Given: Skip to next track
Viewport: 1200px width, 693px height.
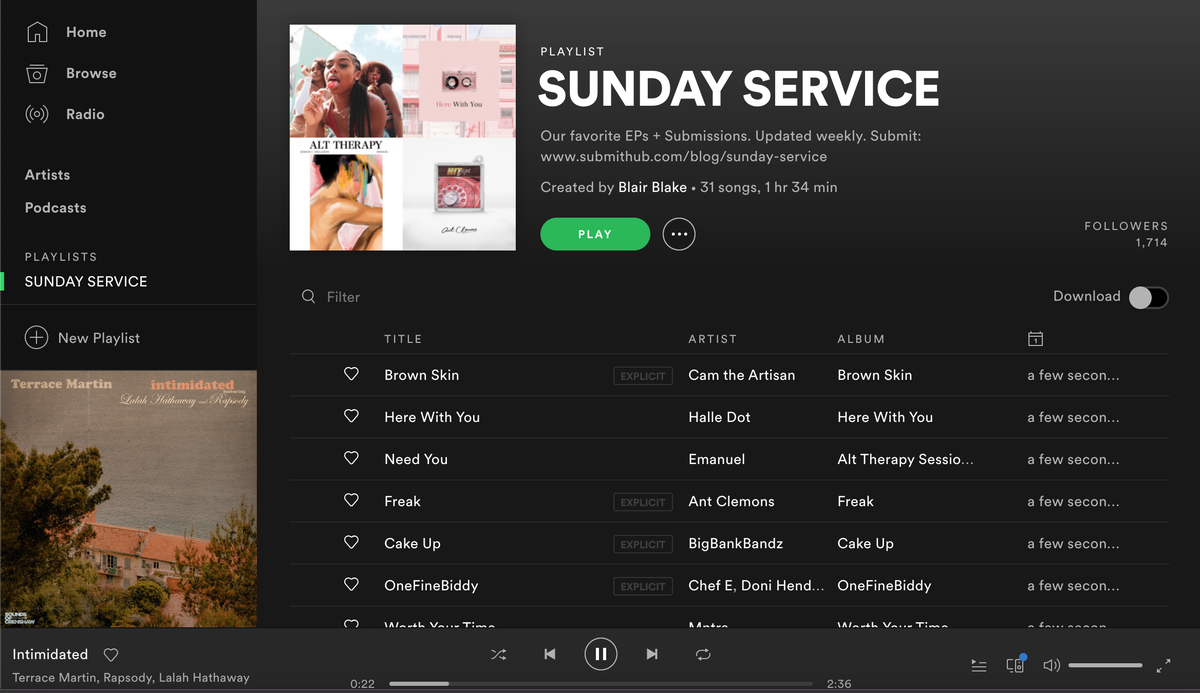Looking at the screenshot, I should pos(652,654).
